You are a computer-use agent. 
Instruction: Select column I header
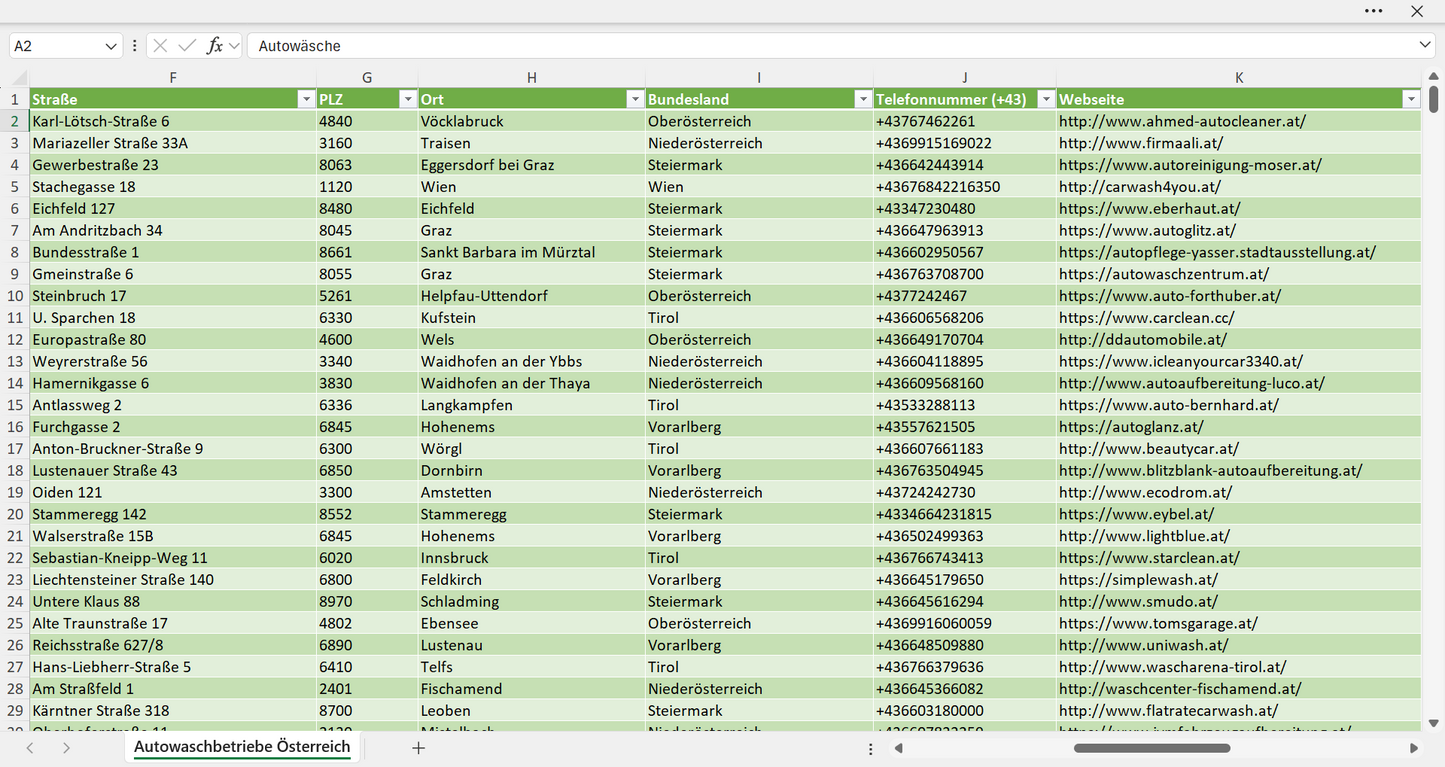point(759,78)
